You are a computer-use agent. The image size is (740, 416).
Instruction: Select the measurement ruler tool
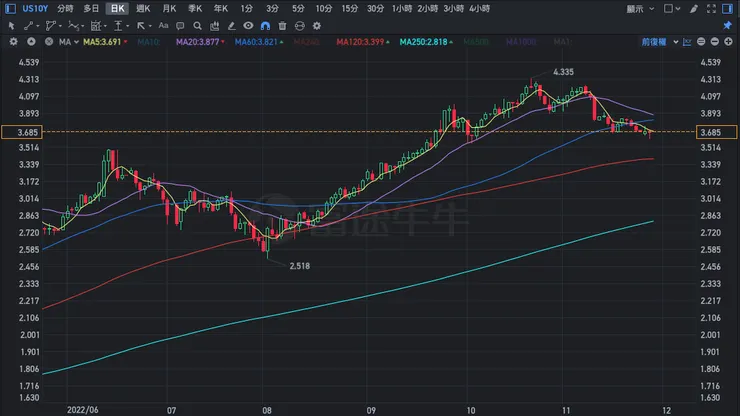pyautogui.click(x=96, y=26)
